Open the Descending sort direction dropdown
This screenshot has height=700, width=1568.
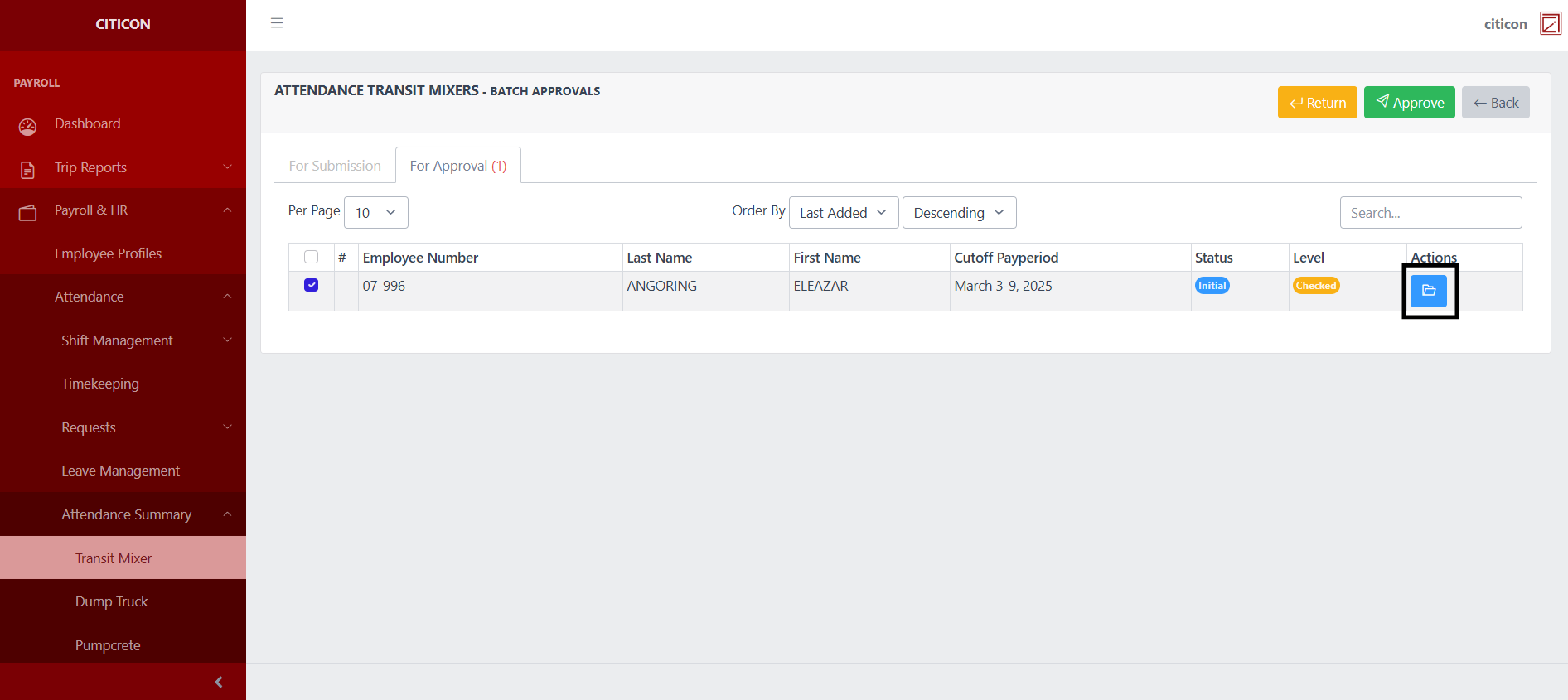point(959,213)
